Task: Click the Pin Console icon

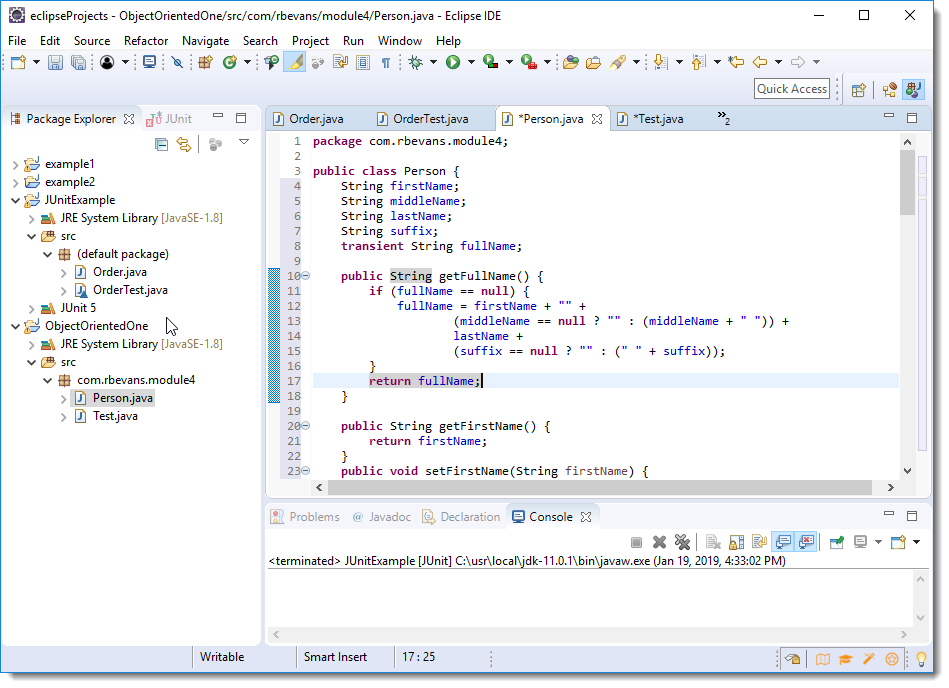Action: coord(836,542)
